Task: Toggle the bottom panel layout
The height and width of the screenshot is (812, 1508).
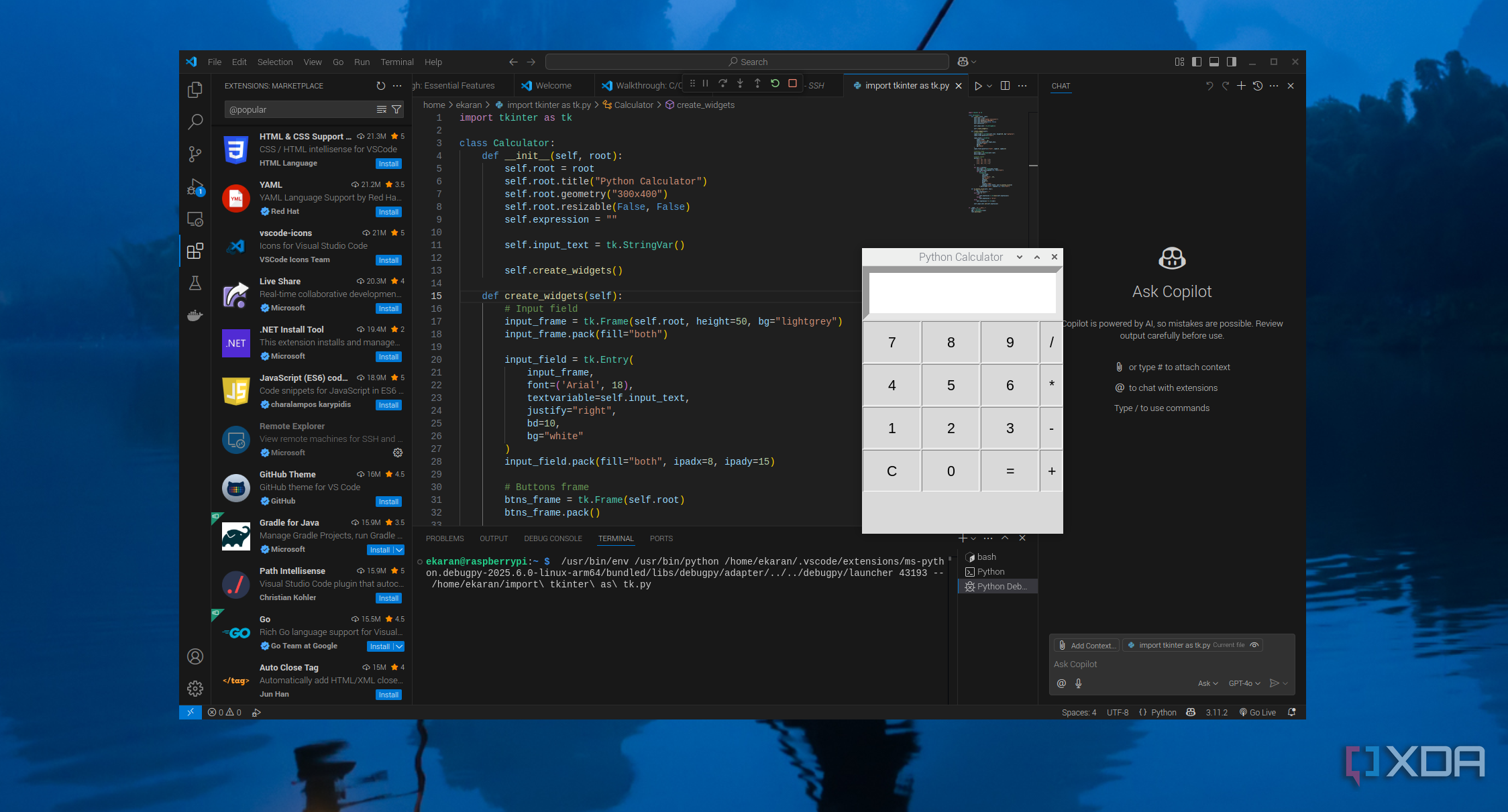Action: (1214, 62)
